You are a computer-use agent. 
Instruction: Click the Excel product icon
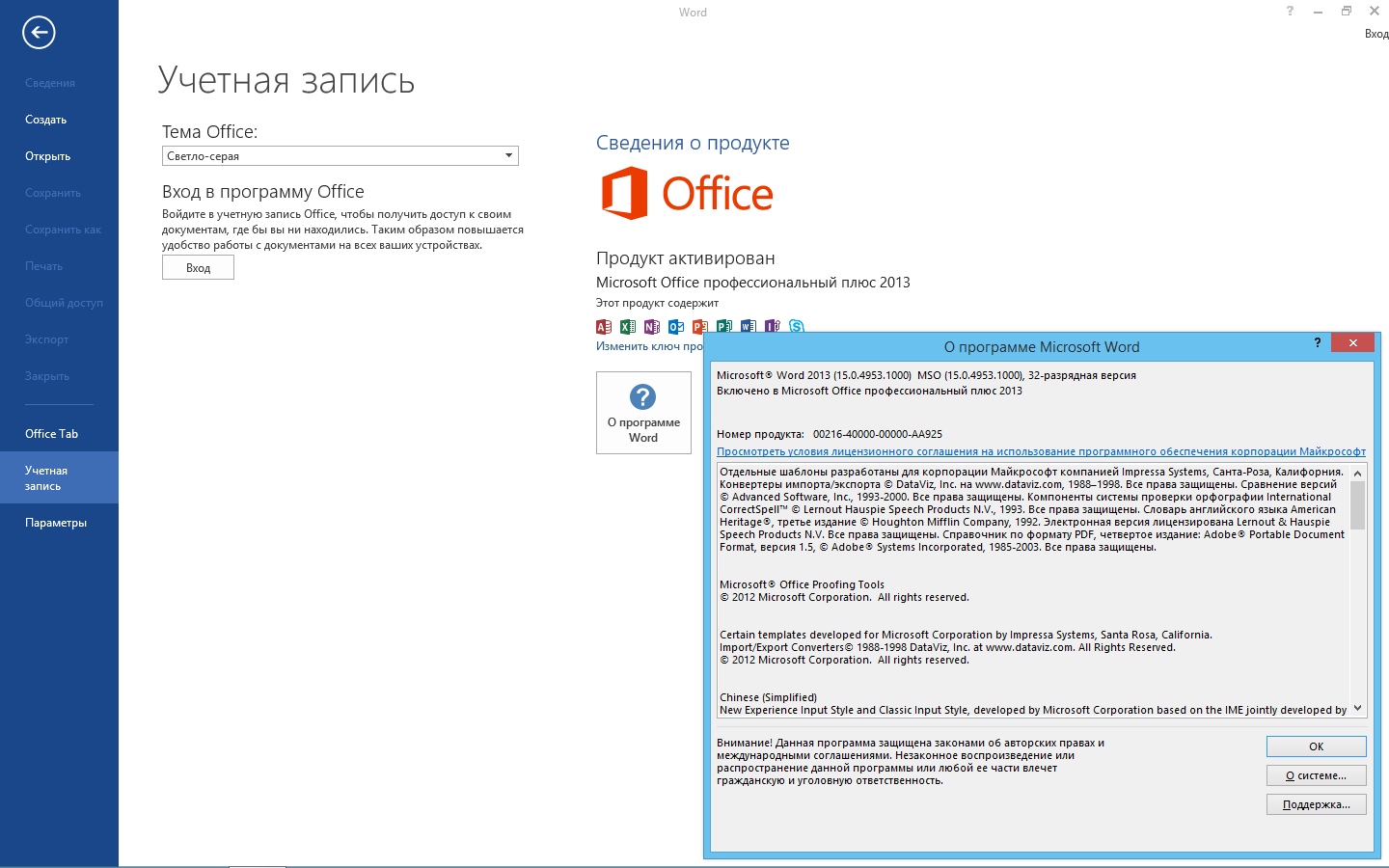tap(628, 326)
